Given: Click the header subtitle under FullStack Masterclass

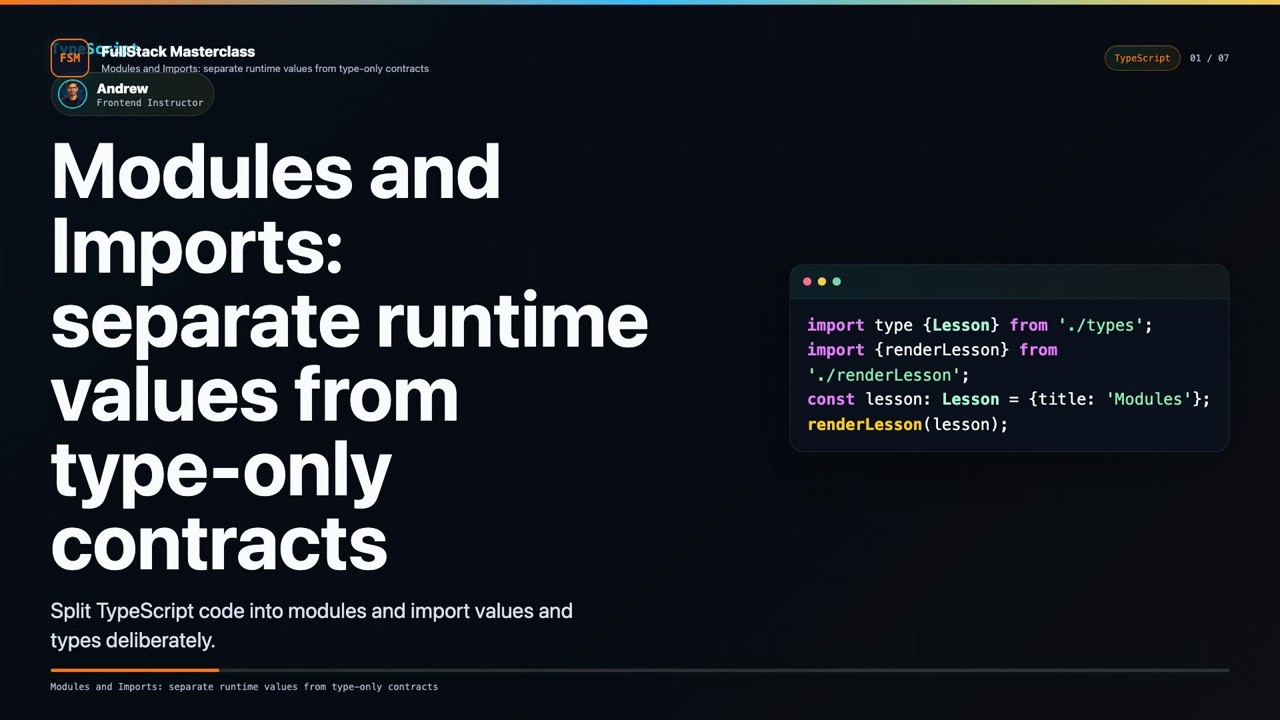Looking at the screenshot, I should click(265, 69).
